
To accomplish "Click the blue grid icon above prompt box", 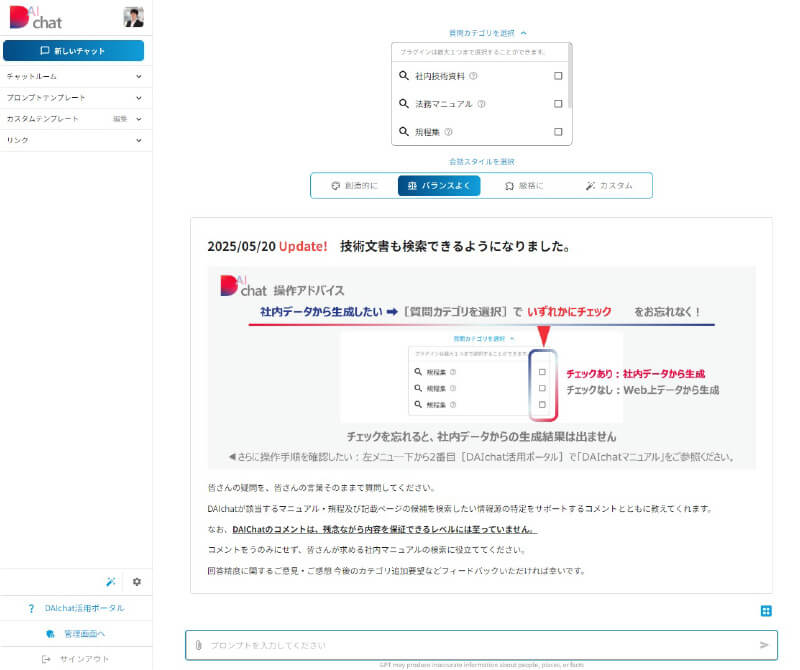I will click(766, 610).
